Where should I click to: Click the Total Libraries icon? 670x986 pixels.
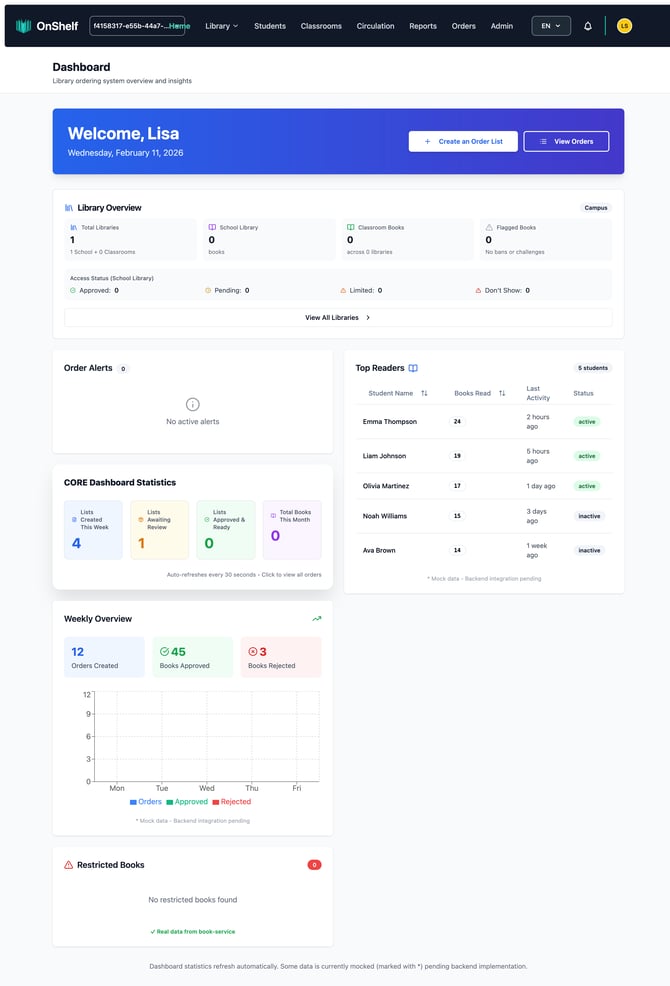(x=74, y=227)
